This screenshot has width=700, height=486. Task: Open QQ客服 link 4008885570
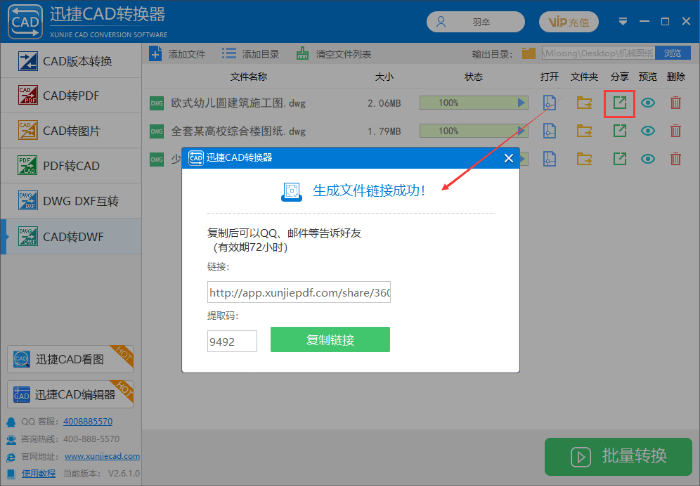88,421
